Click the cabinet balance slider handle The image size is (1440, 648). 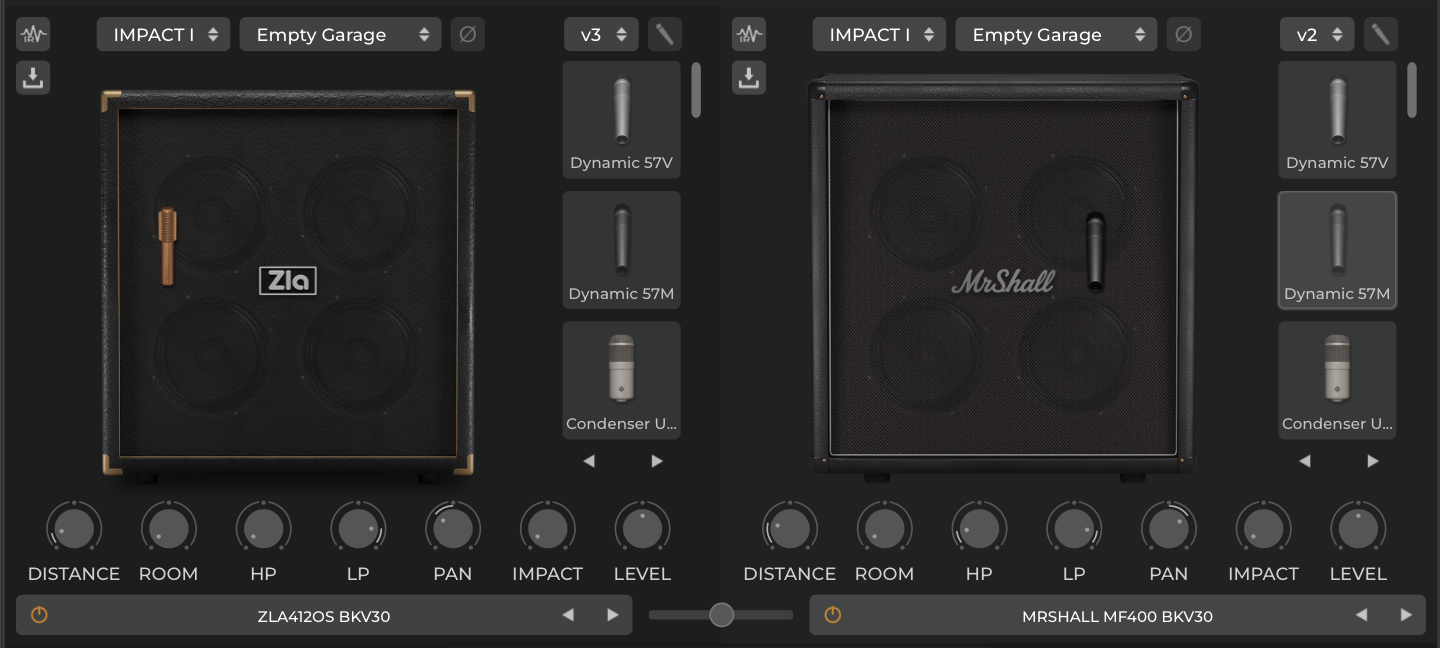(x=721, y=615)
